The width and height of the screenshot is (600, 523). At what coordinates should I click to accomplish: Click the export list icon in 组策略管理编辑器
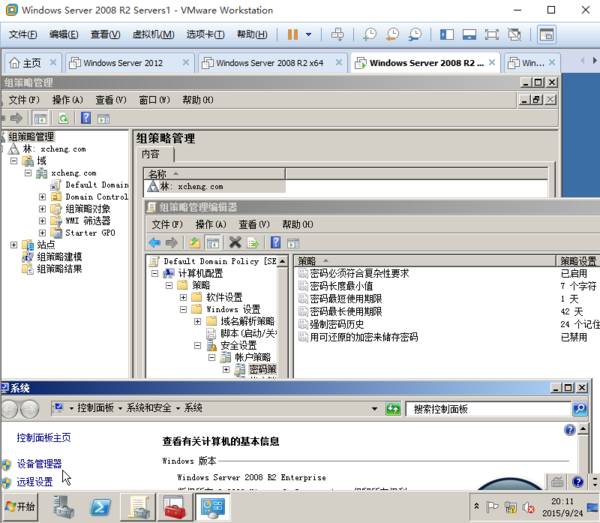[x=253, y=243]
